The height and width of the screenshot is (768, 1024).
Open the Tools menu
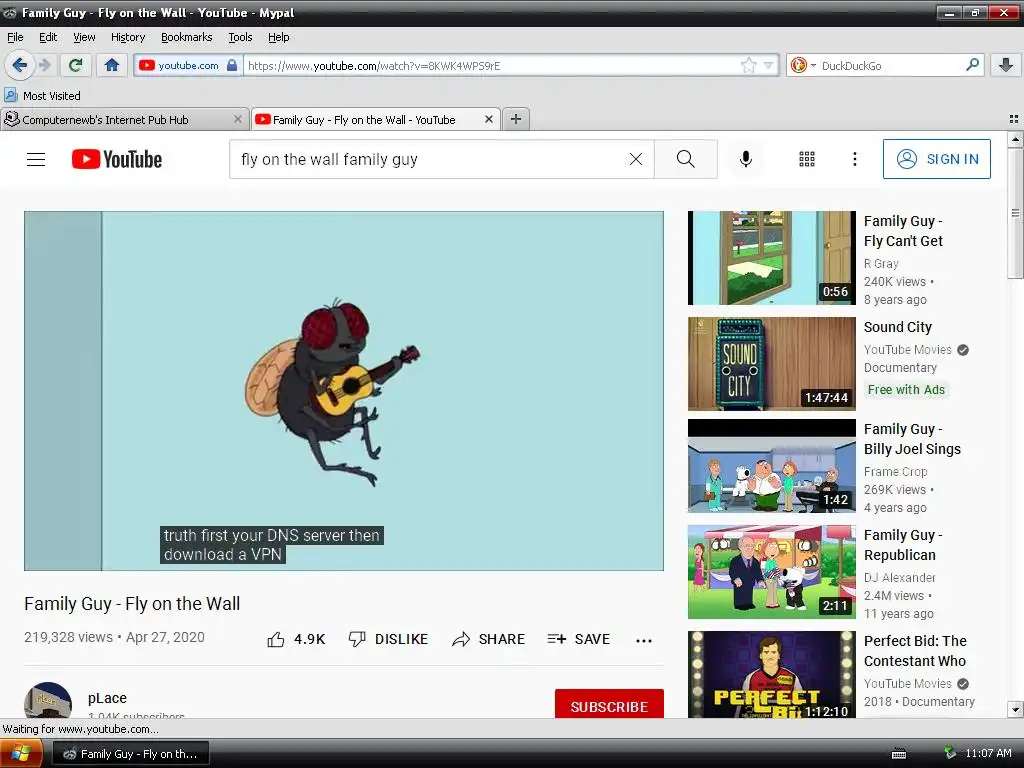pyautogui.click(x=240, y=37)
